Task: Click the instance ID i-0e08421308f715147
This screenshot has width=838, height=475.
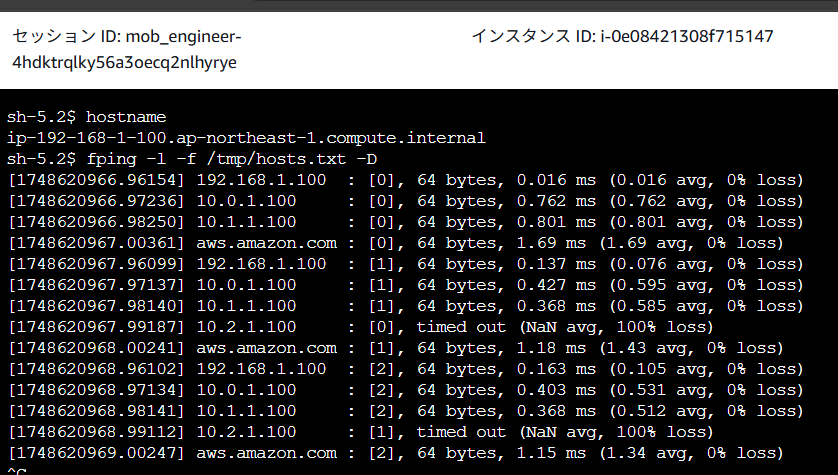Action: pyautogui.click(x=687, y=36)
